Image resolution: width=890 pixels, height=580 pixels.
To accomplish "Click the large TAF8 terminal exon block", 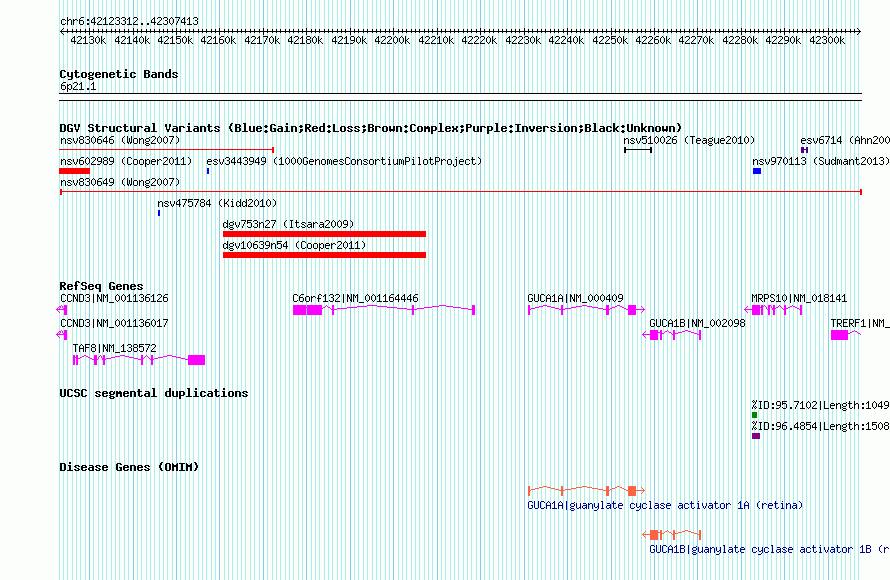I will click(196, 360).
